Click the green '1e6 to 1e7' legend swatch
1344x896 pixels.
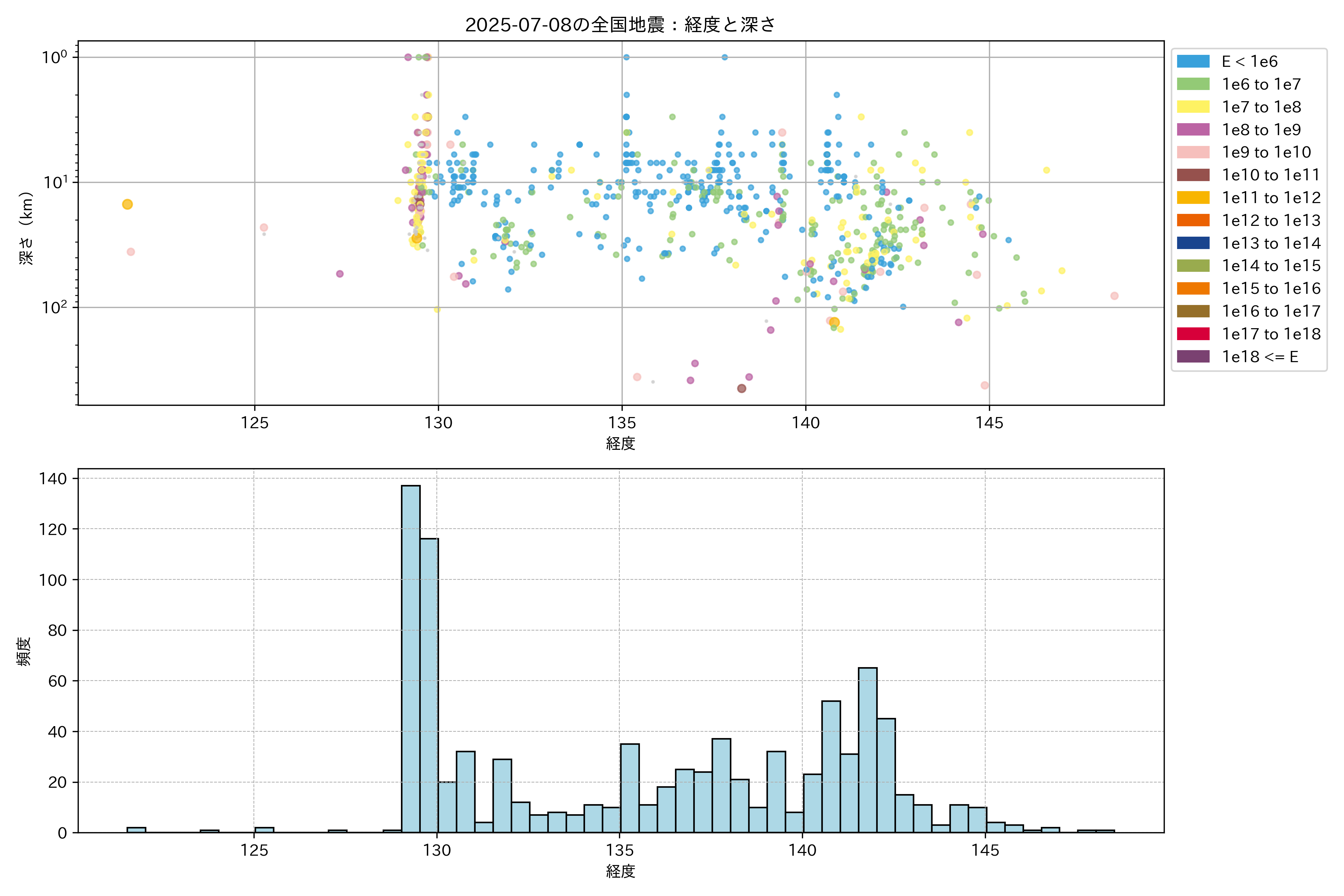pos(1192,84)
